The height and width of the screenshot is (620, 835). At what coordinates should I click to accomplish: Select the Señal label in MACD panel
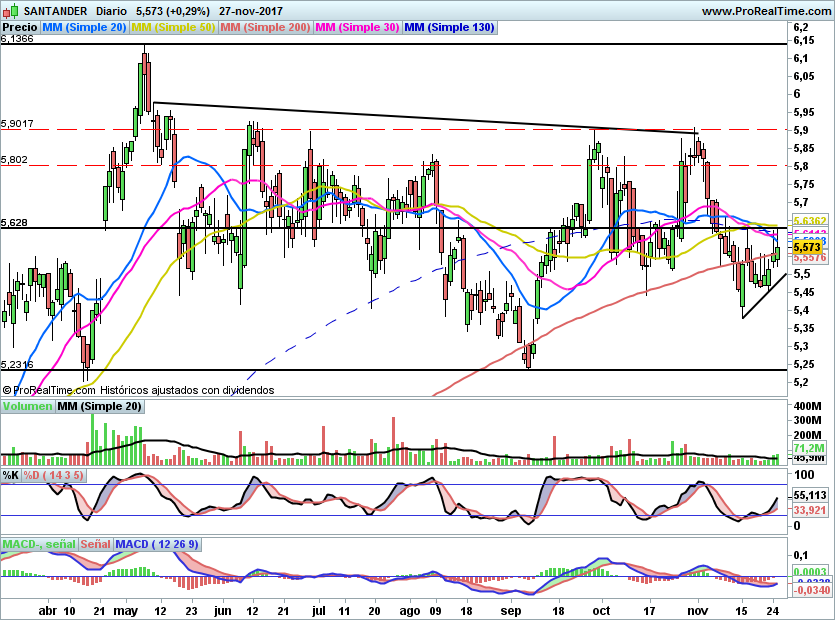pyautogui.click(x=96, y=544)
